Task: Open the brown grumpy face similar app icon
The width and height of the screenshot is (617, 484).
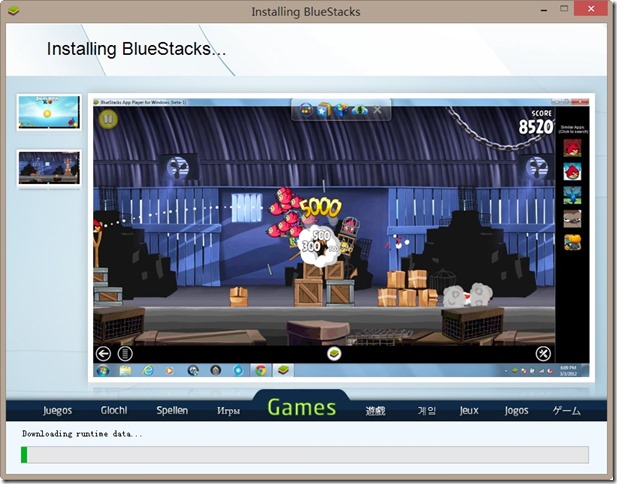Action: 572,218
